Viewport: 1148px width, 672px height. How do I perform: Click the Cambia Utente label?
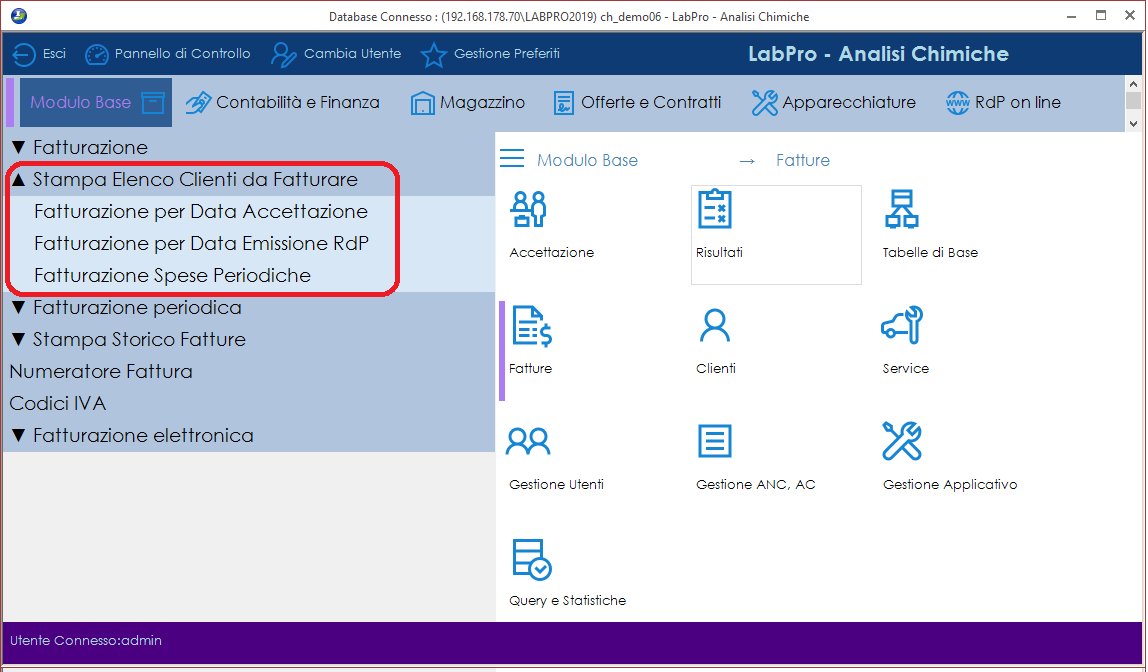(352, 53)
